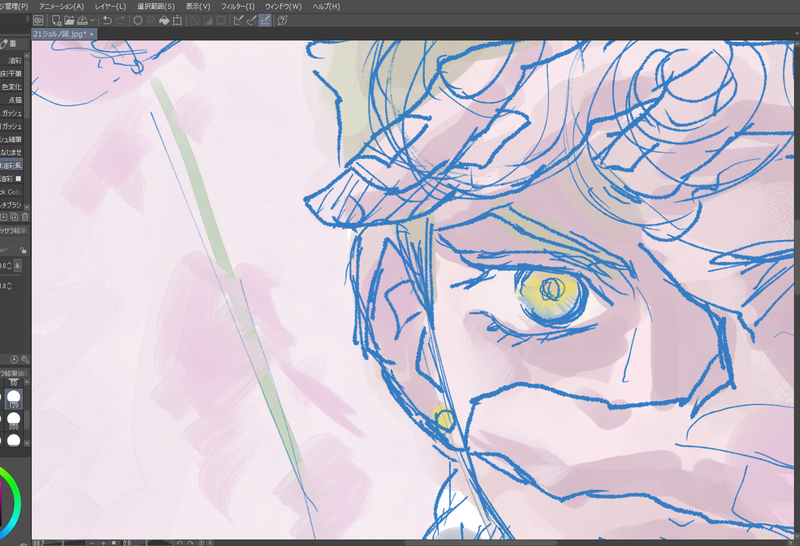Fill with the paint bucket toolbar icon
Image resolution: width=800 pixels, height=546 pixels.
pos(164,20)
